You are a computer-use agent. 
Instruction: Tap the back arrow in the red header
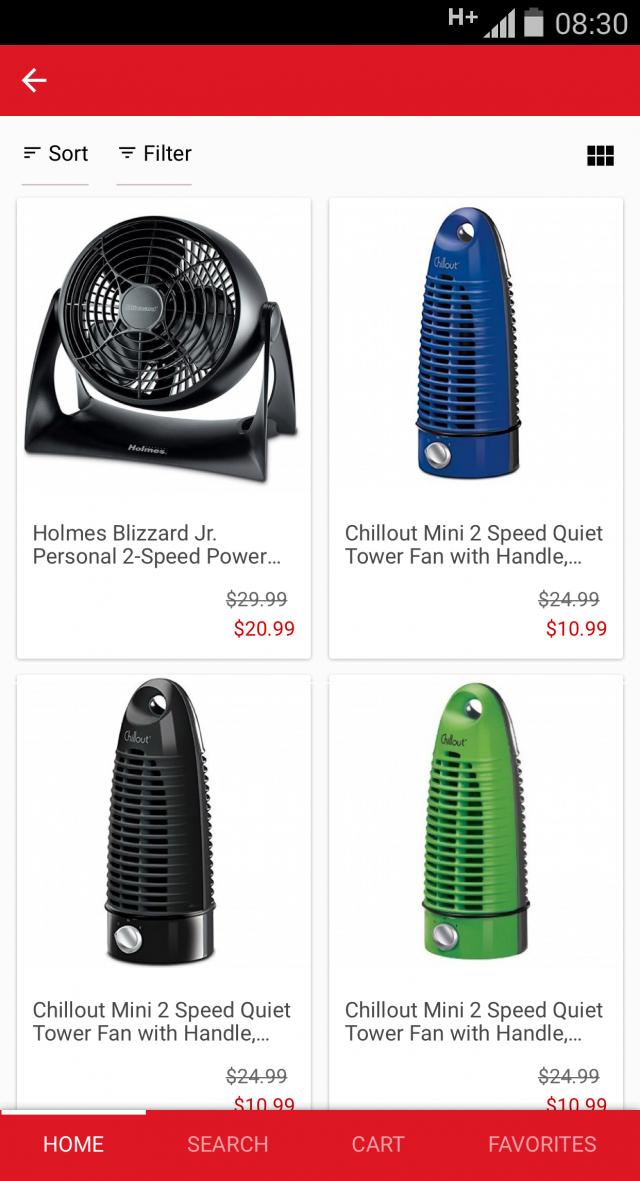pos(34,80)
